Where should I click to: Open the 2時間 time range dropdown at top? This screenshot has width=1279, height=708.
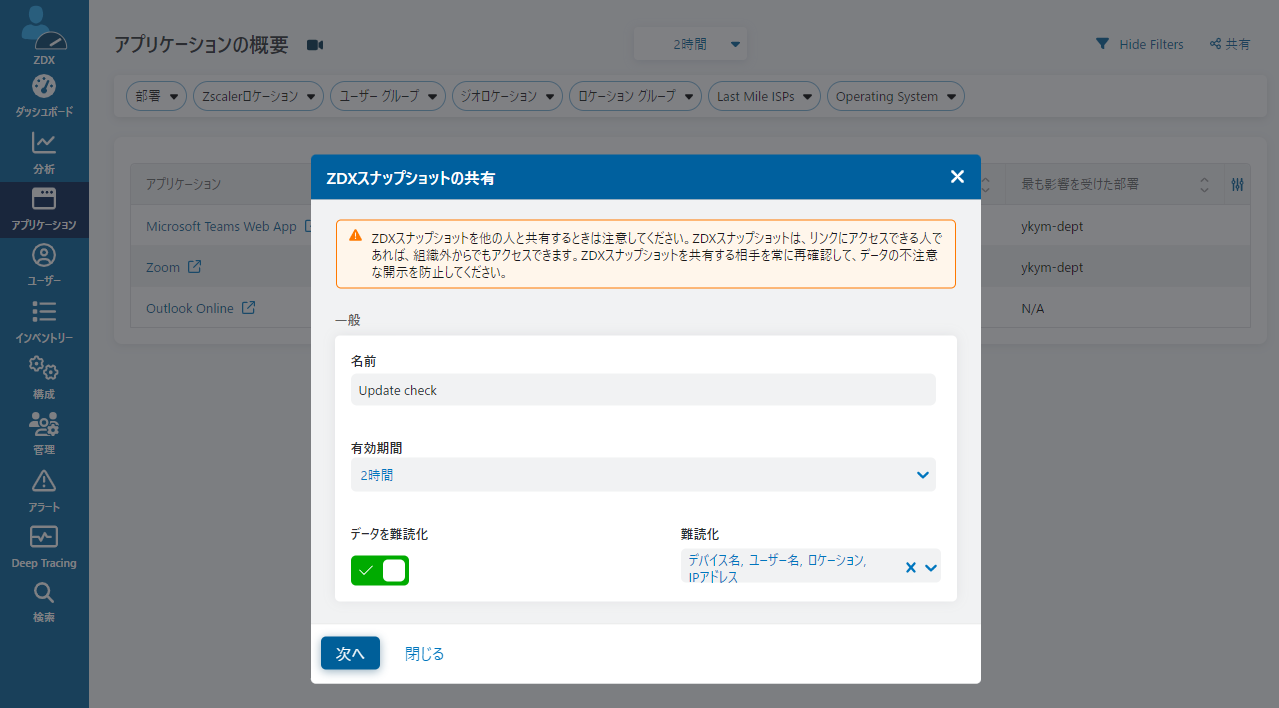pos(690,44)
